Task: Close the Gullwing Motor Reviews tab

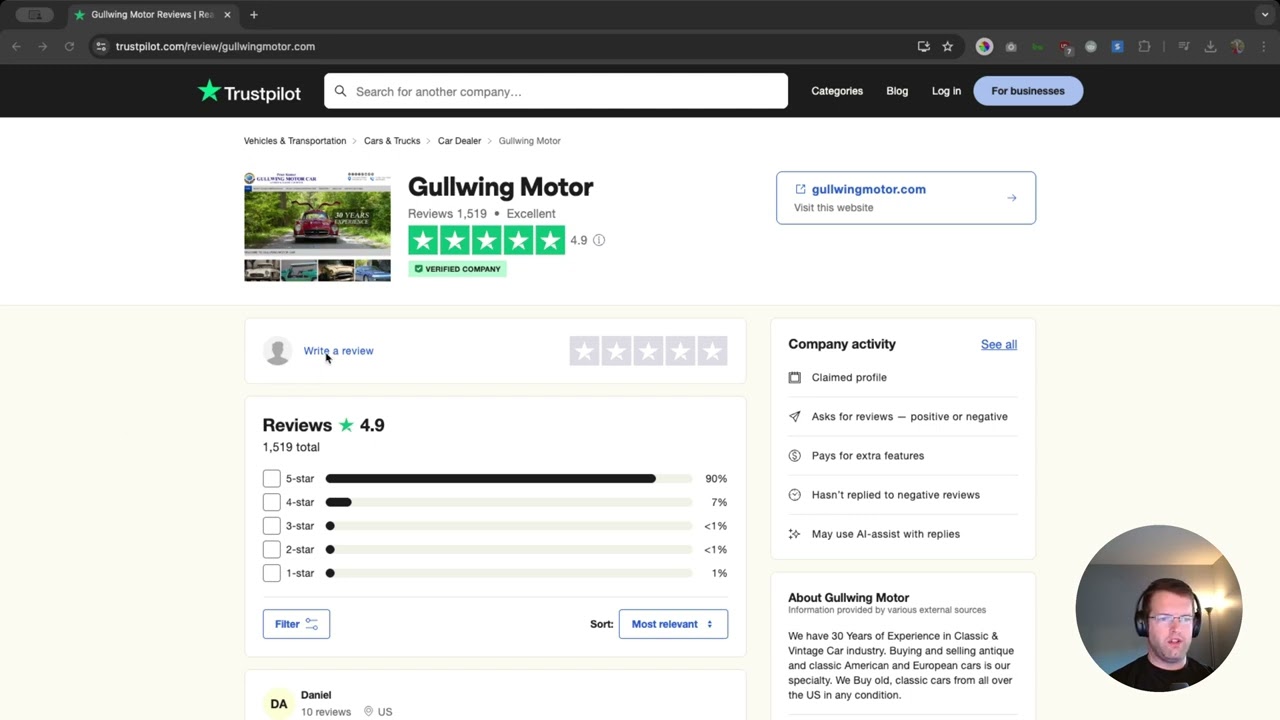Action: (x=227, y=15)
